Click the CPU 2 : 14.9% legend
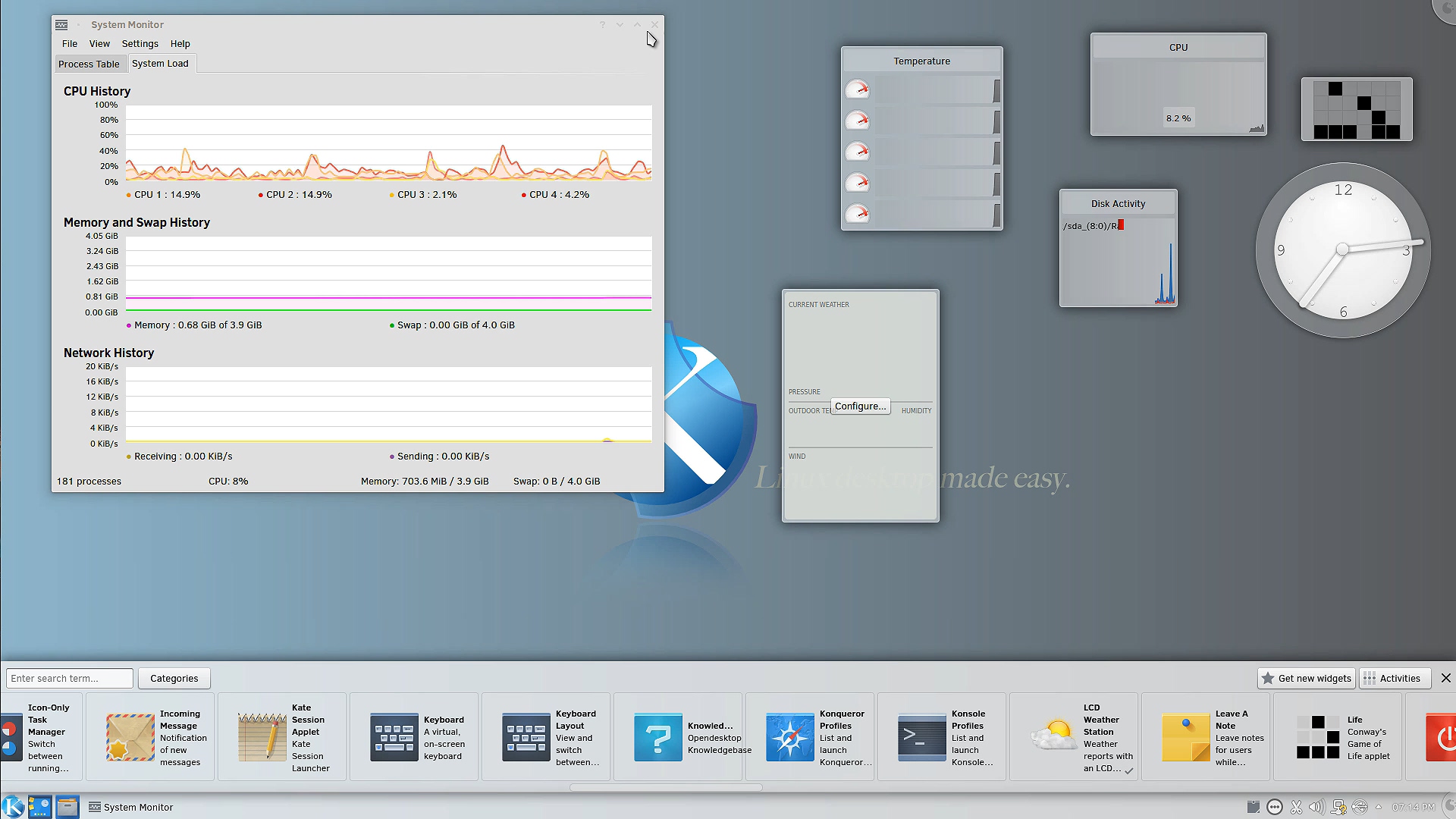 [296, 195]
